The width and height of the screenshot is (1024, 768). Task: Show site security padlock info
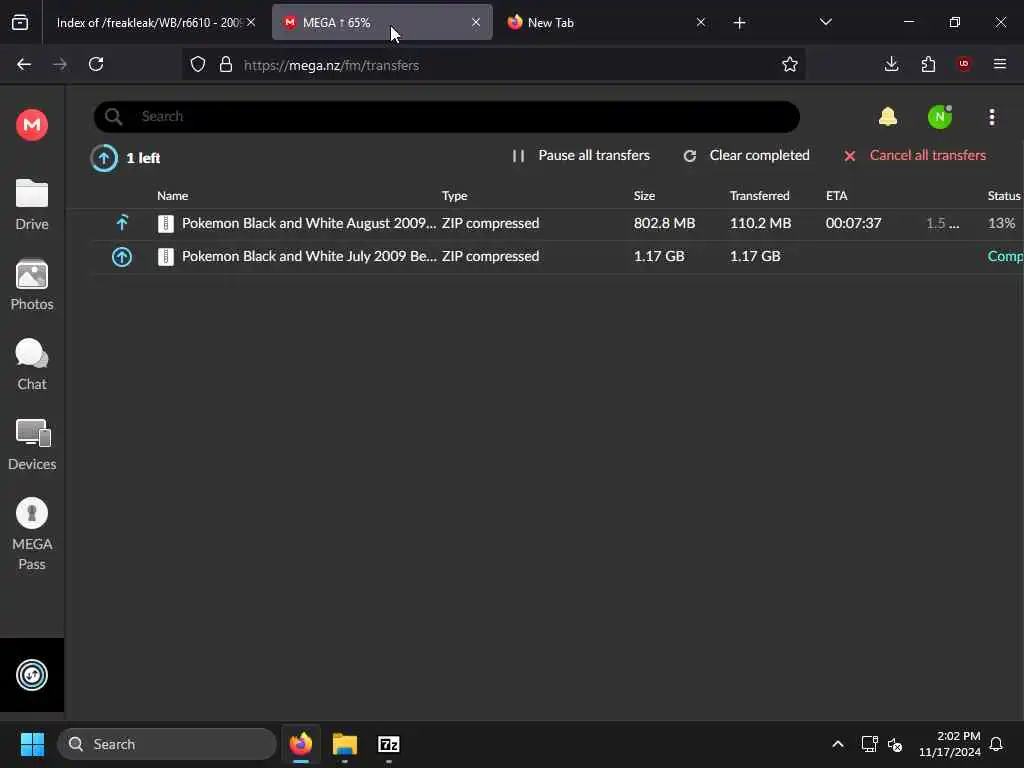[226, 64]
